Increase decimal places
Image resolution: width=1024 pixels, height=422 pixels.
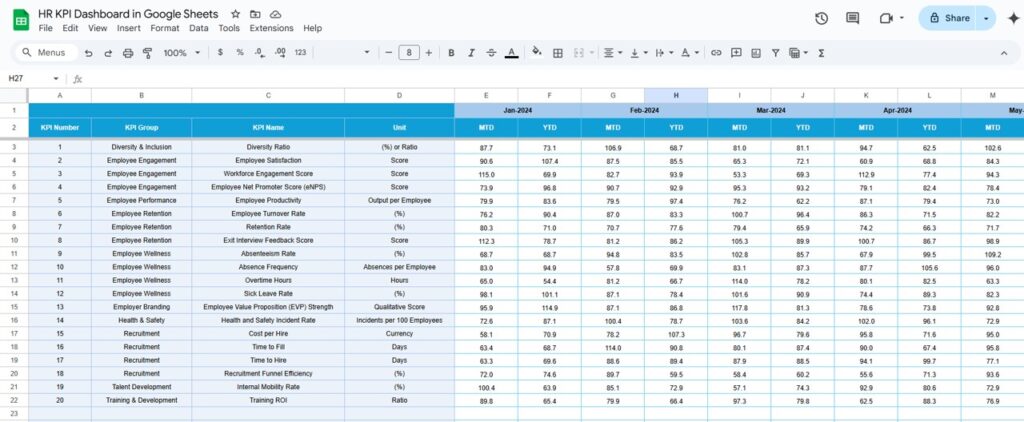(280, 53)
